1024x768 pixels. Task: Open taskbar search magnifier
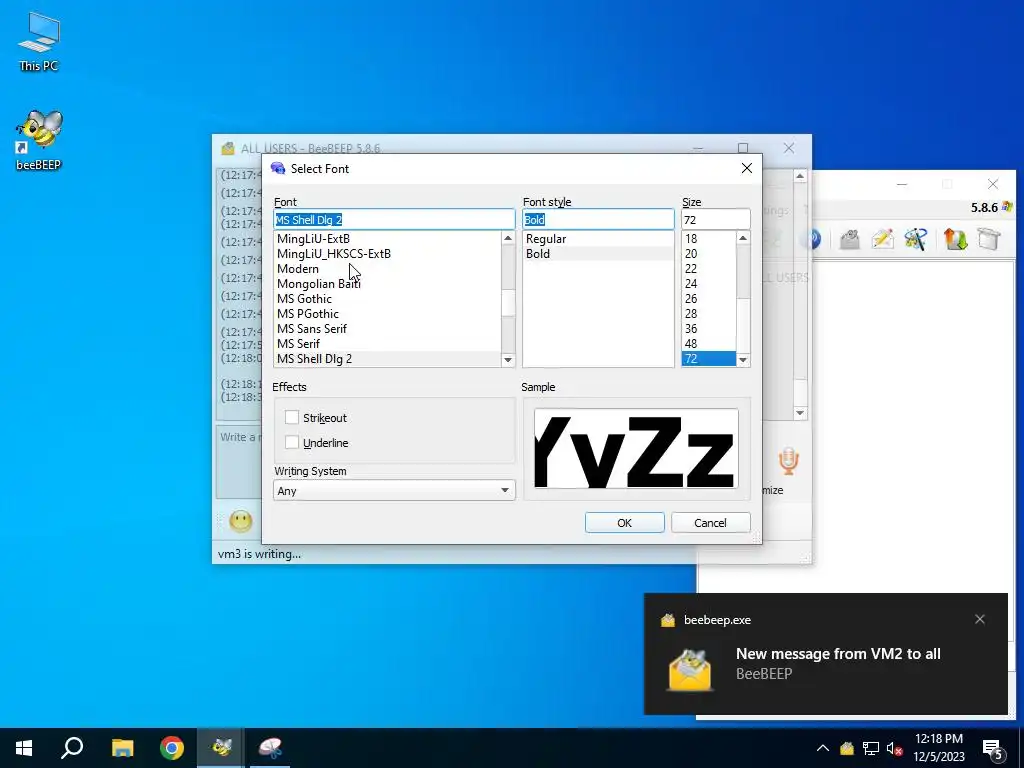pyautogui.click(x=72, y=748)
